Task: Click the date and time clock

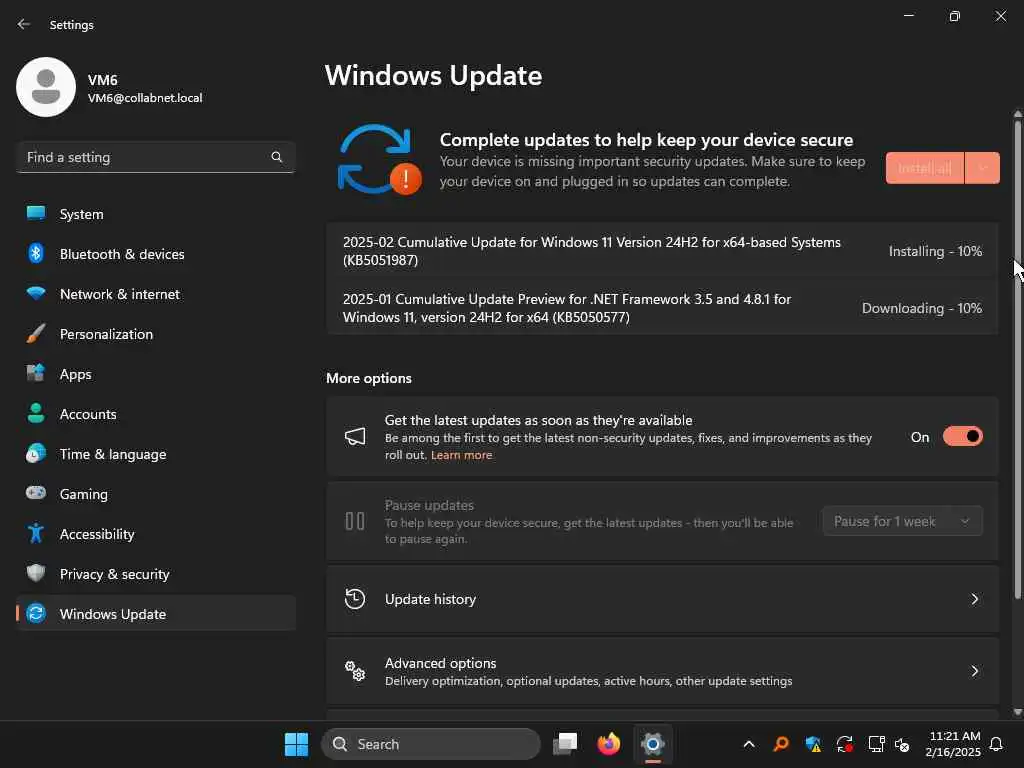Action: click(x=953, y=744)
